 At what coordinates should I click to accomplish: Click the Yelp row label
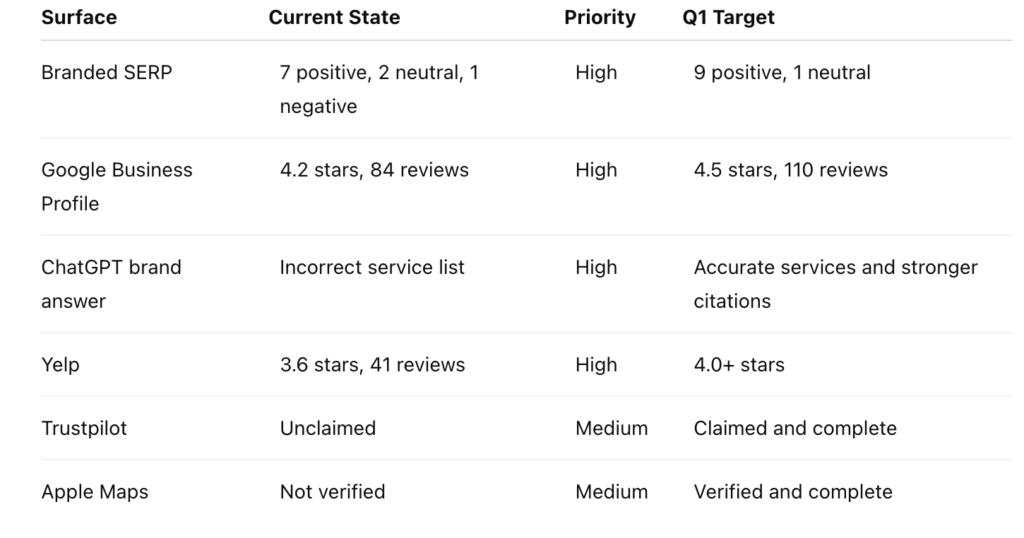click(60, 365)
